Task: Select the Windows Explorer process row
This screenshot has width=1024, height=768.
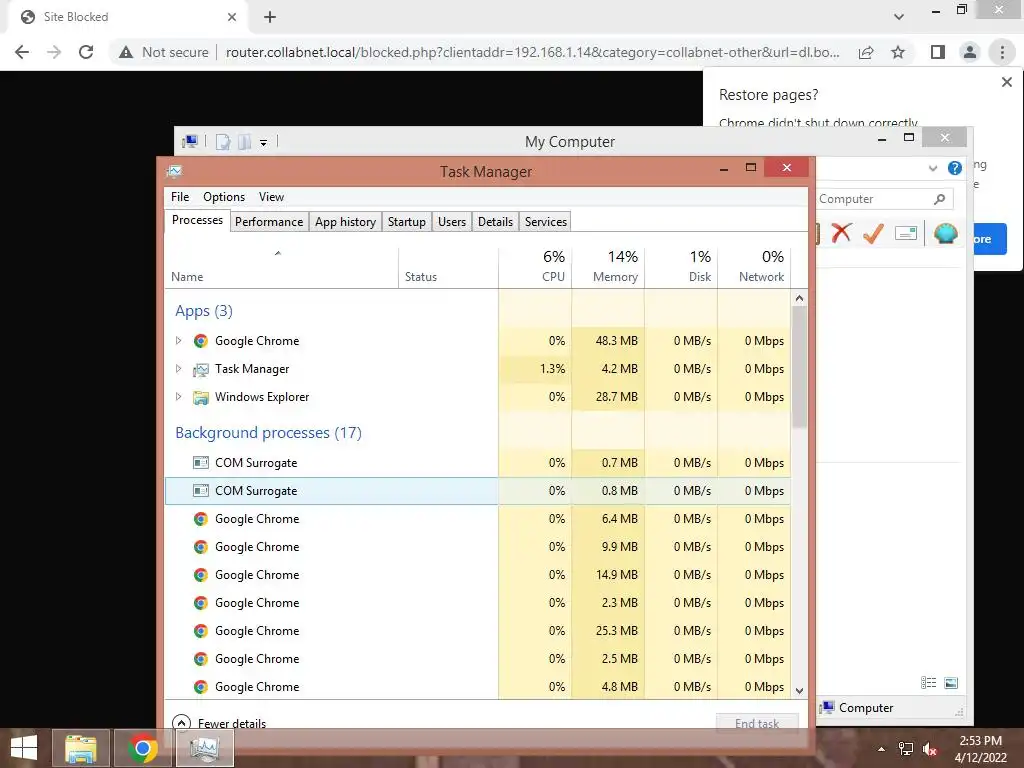Action: point(478,397)
